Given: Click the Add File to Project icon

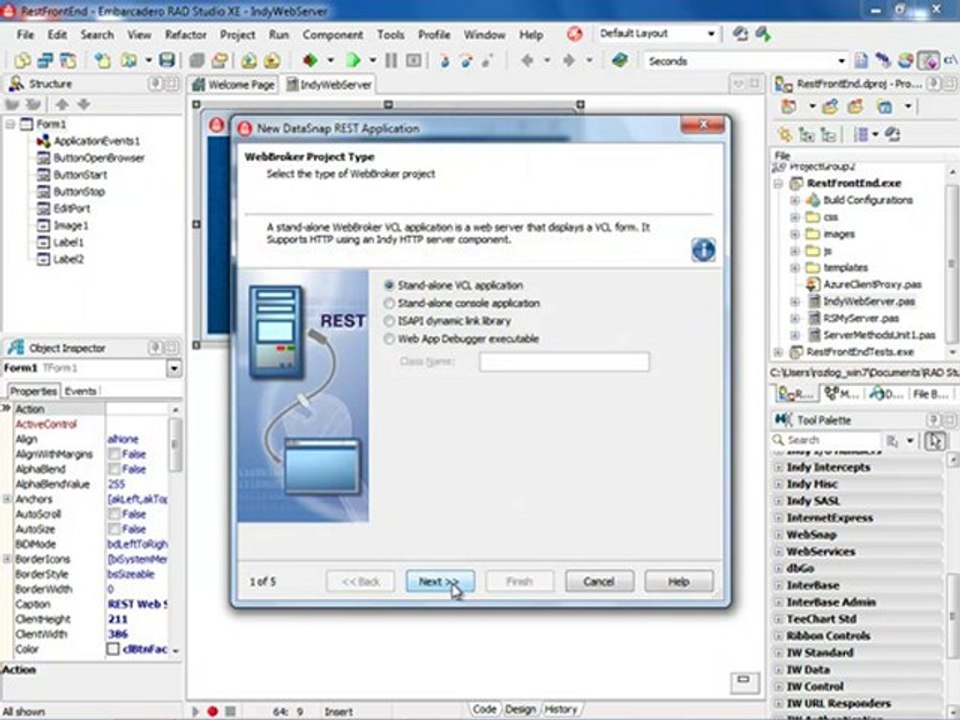Looking at the screenshot, I should coord(249,61).
